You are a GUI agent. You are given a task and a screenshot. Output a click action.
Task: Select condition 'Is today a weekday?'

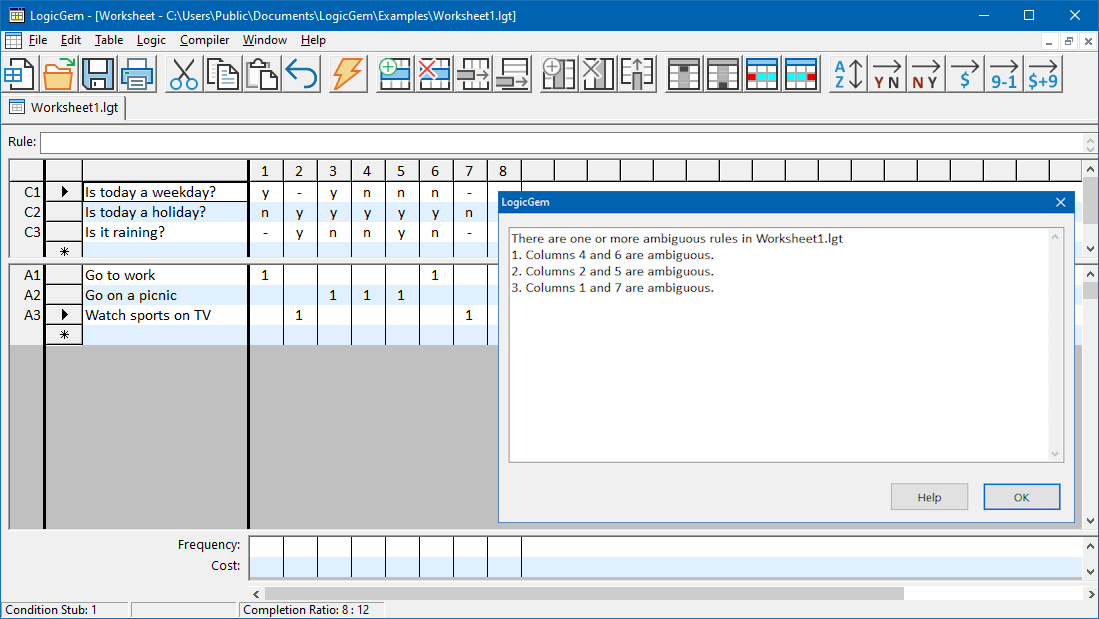click(165, 192)
